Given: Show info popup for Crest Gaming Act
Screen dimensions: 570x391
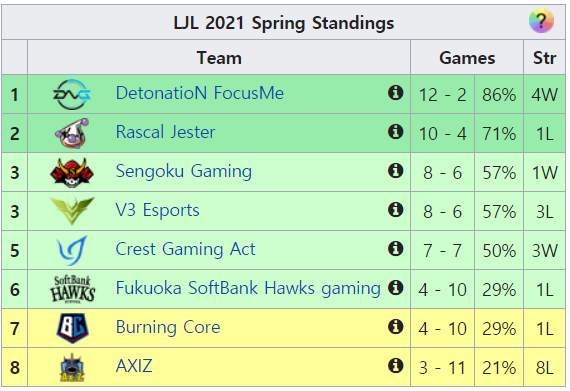Looking at the screenshot, I should [x=396, y=249].
